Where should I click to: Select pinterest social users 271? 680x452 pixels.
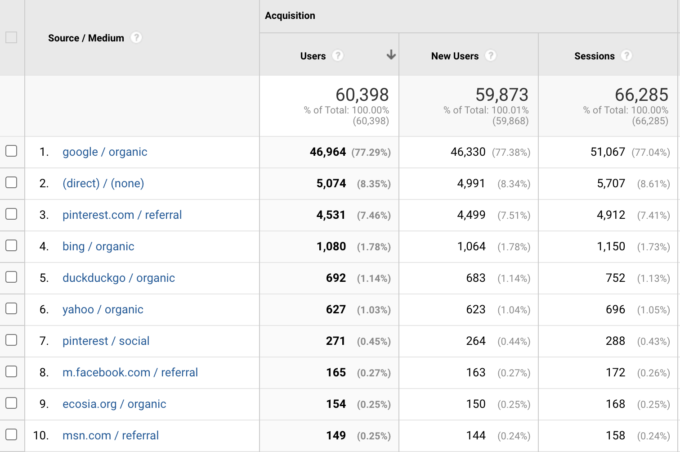[336, 341]
